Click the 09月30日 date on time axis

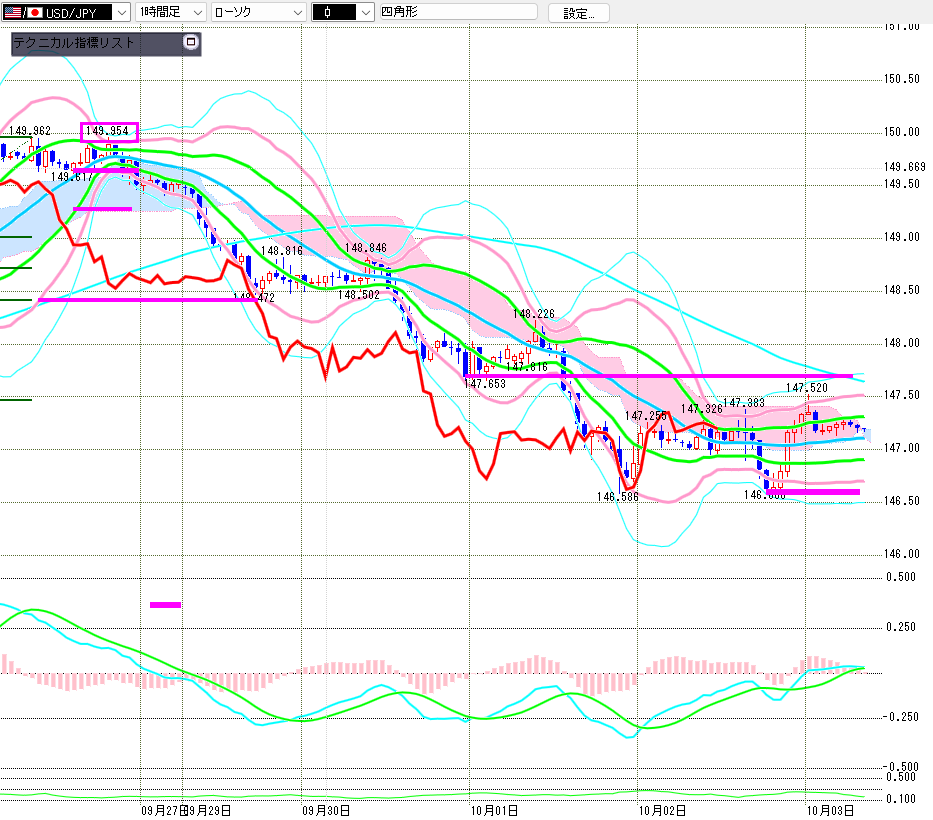[x=326, y=810]
